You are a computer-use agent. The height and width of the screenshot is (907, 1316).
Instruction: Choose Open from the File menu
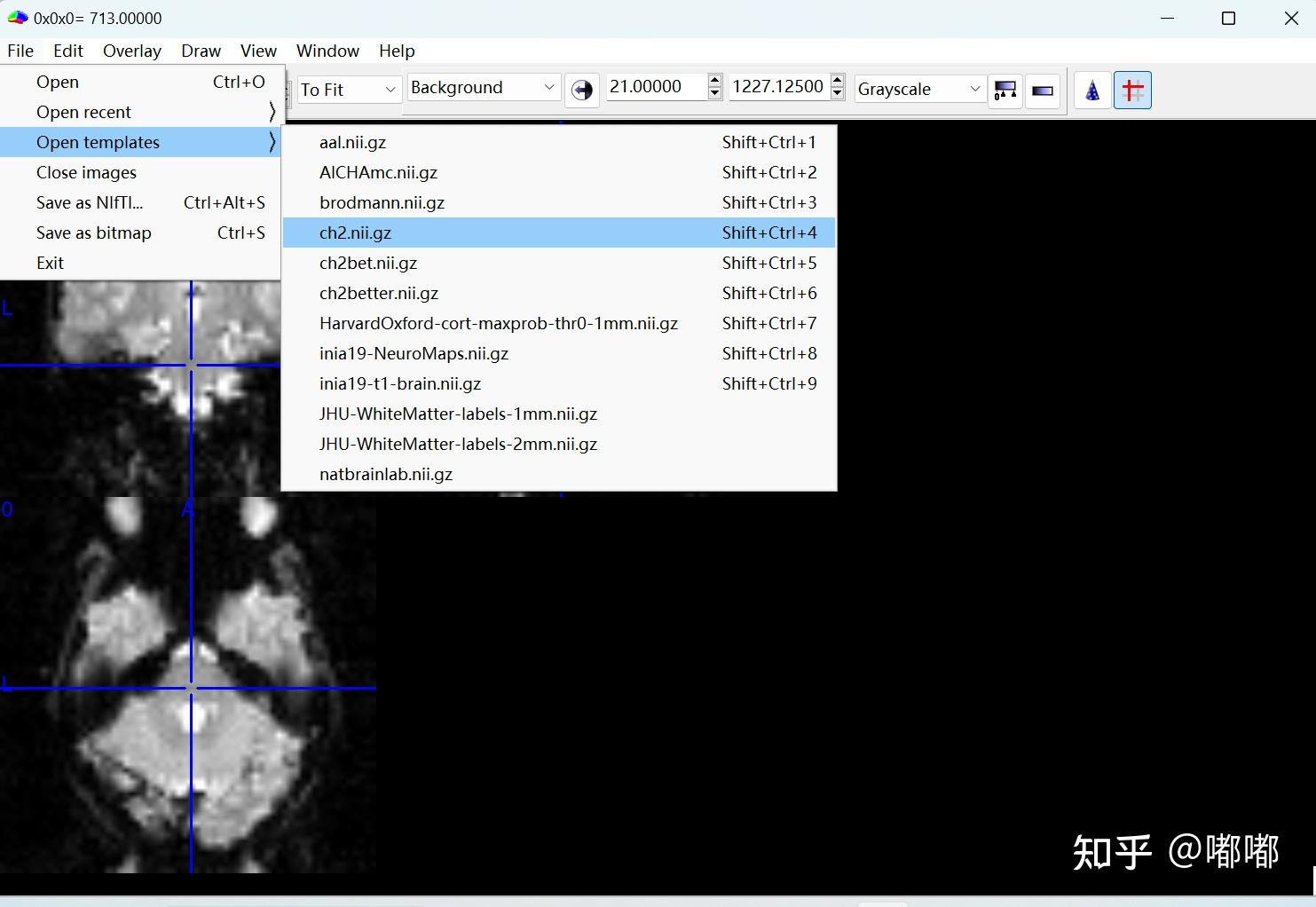(142, 82)
